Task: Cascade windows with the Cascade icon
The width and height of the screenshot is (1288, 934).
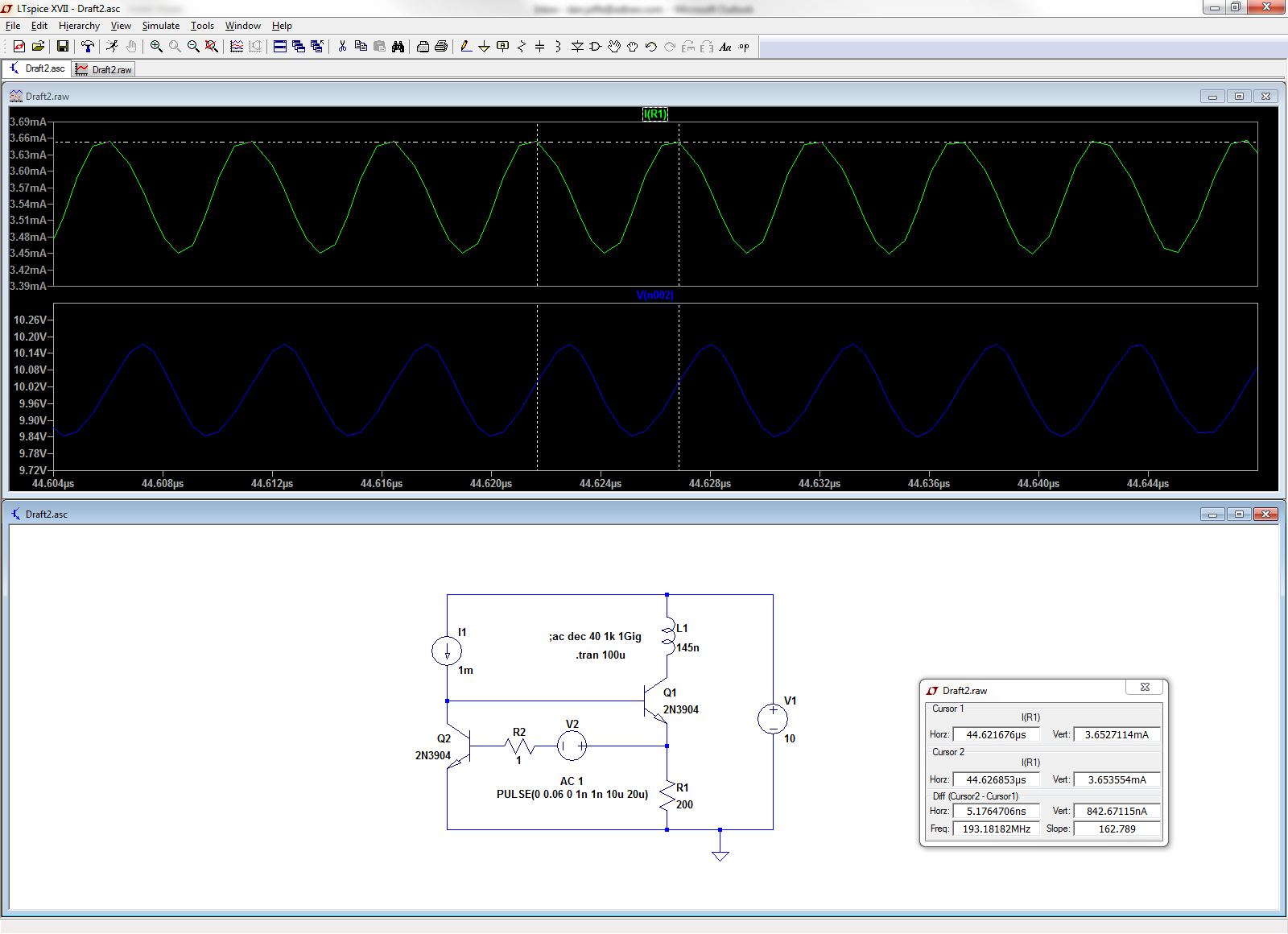Action: (299, 47)
